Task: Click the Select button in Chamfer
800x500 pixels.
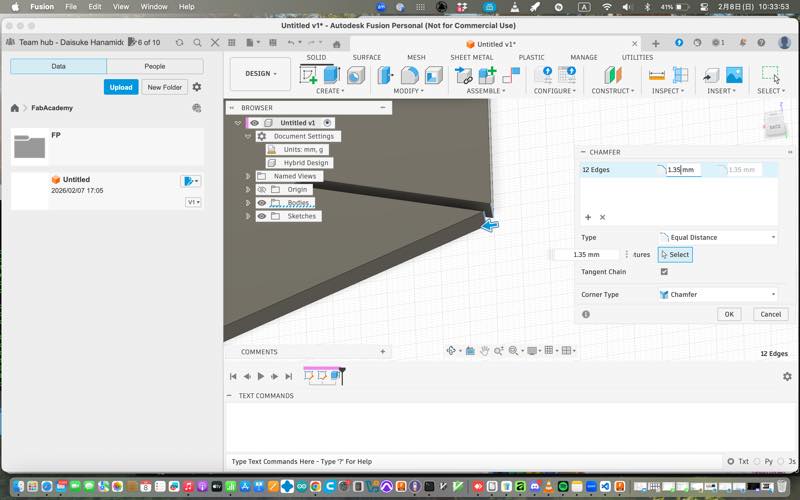Action: pyautogui.click(x=675, y=255)
